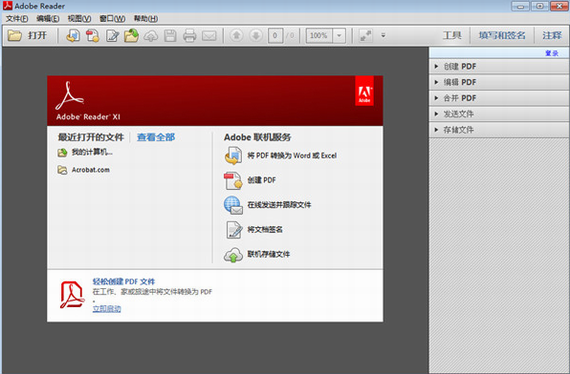
Task: Open the 视图(V) menu
Action: (x=79, y=19)
